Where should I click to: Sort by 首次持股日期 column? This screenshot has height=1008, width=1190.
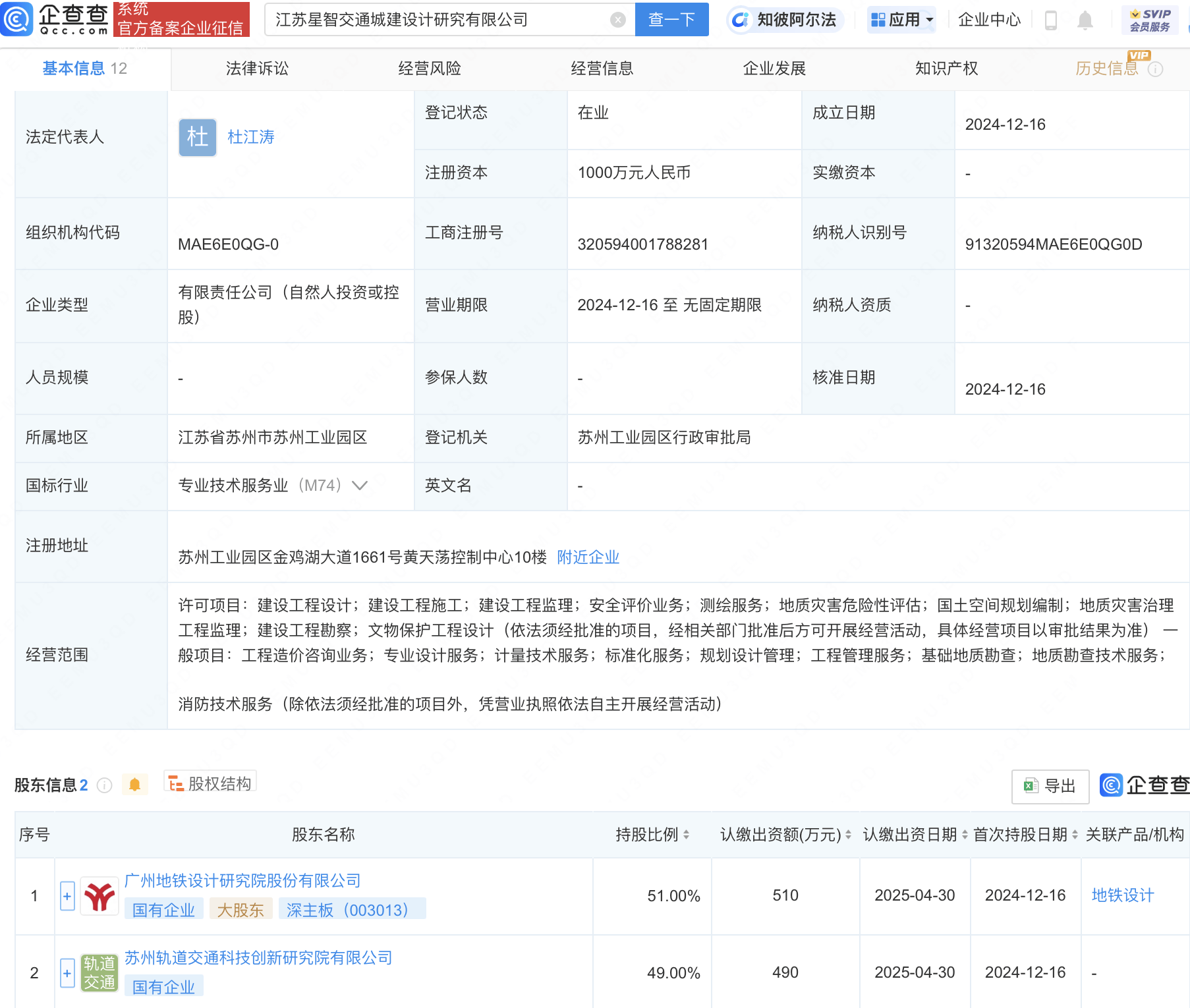1075,835
